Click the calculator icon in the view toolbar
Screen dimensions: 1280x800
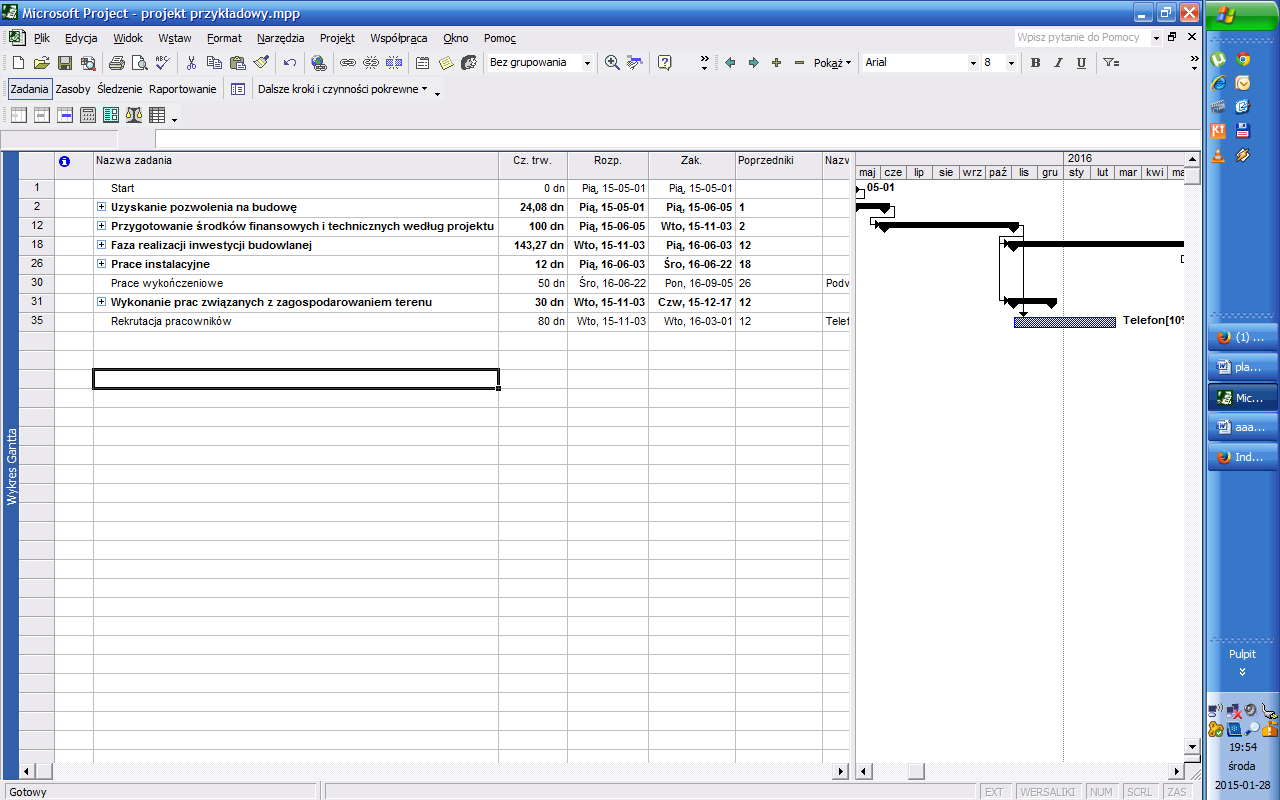[88, 115]
